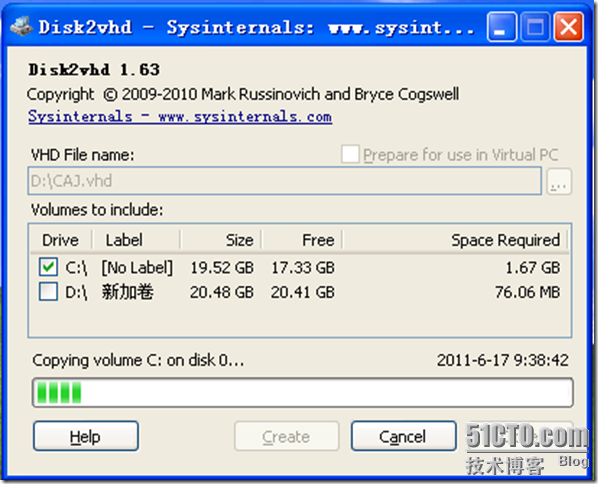The height and width of the screenshot is (484, 598).
Task: Click the disabled Create button
Action: tap(287, 436)
